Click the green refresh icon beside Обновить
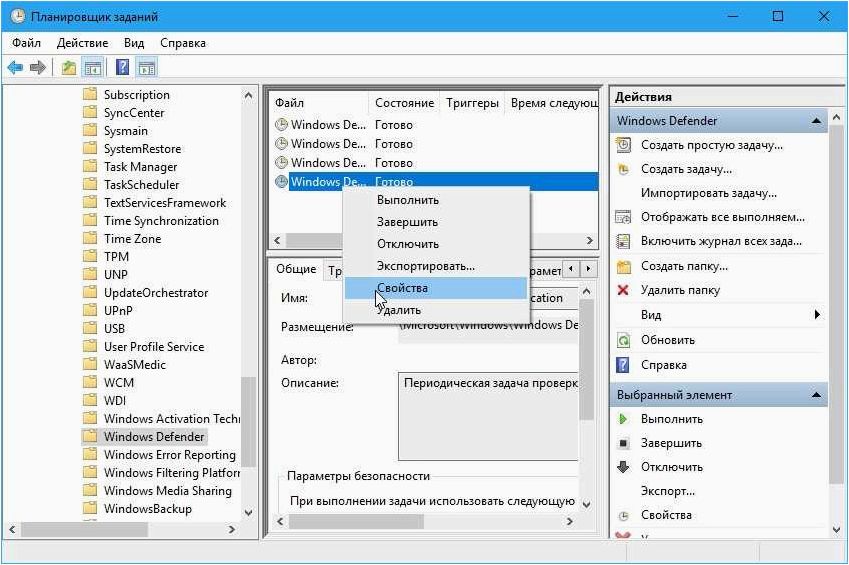Viewport: 849px width, 565px height. tap(623, 340)
